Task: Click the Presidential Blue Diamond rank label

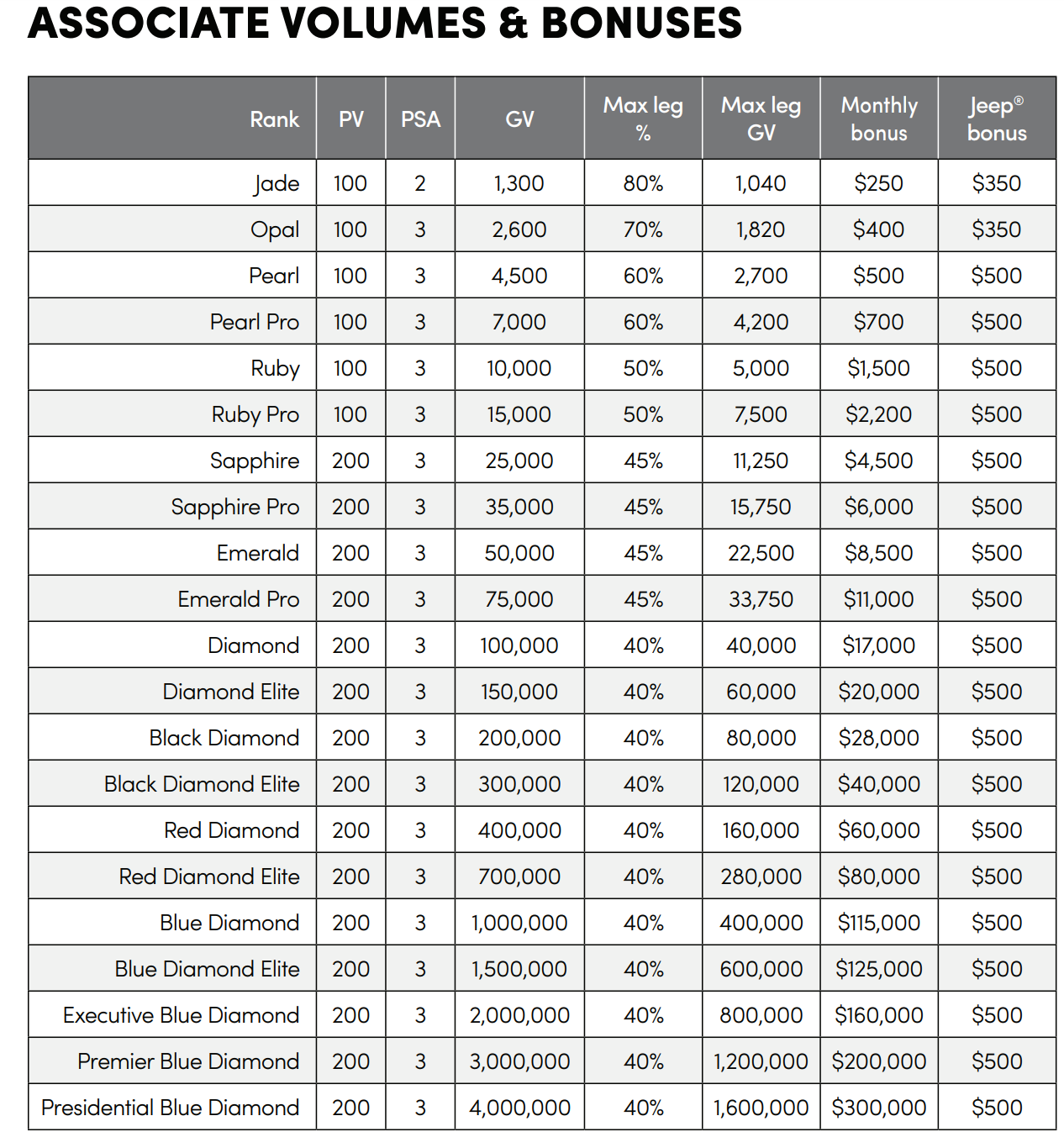Action: [x=171, y=1108]
